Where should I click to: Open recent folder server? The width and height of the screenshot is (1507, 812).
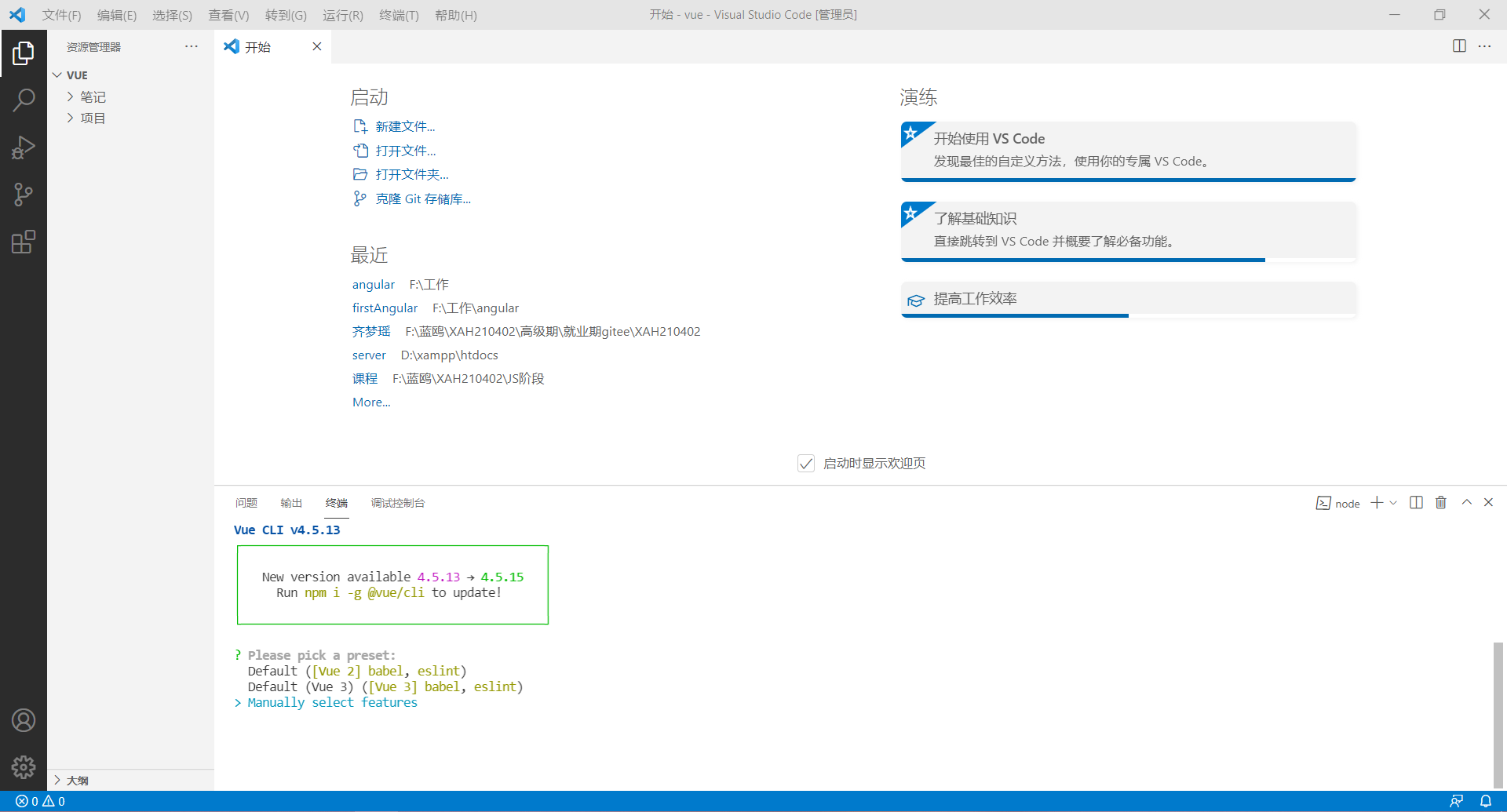tap(369, 355)
